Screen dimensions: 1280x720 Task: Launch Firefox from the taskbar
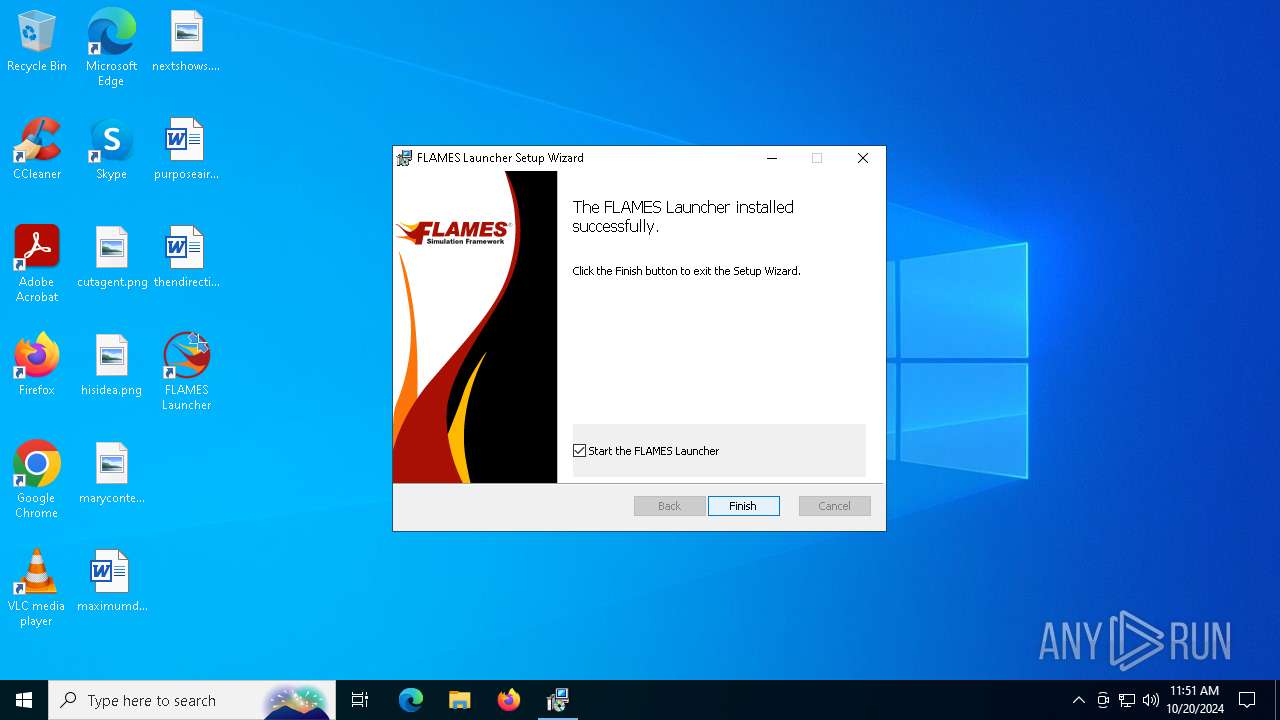[509, 700]
